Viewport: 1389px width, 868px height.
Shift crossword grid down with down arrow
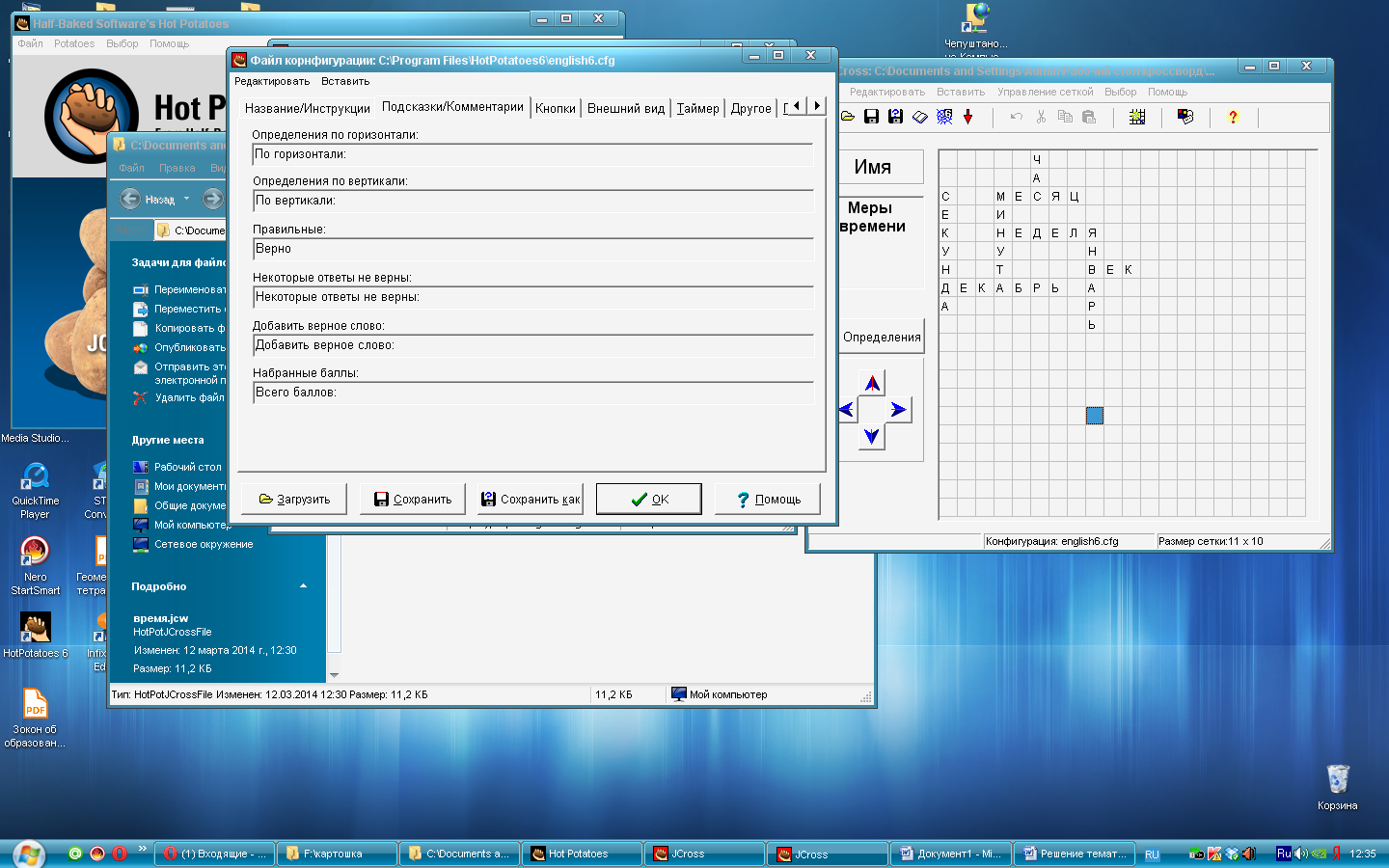pos(872,436)
